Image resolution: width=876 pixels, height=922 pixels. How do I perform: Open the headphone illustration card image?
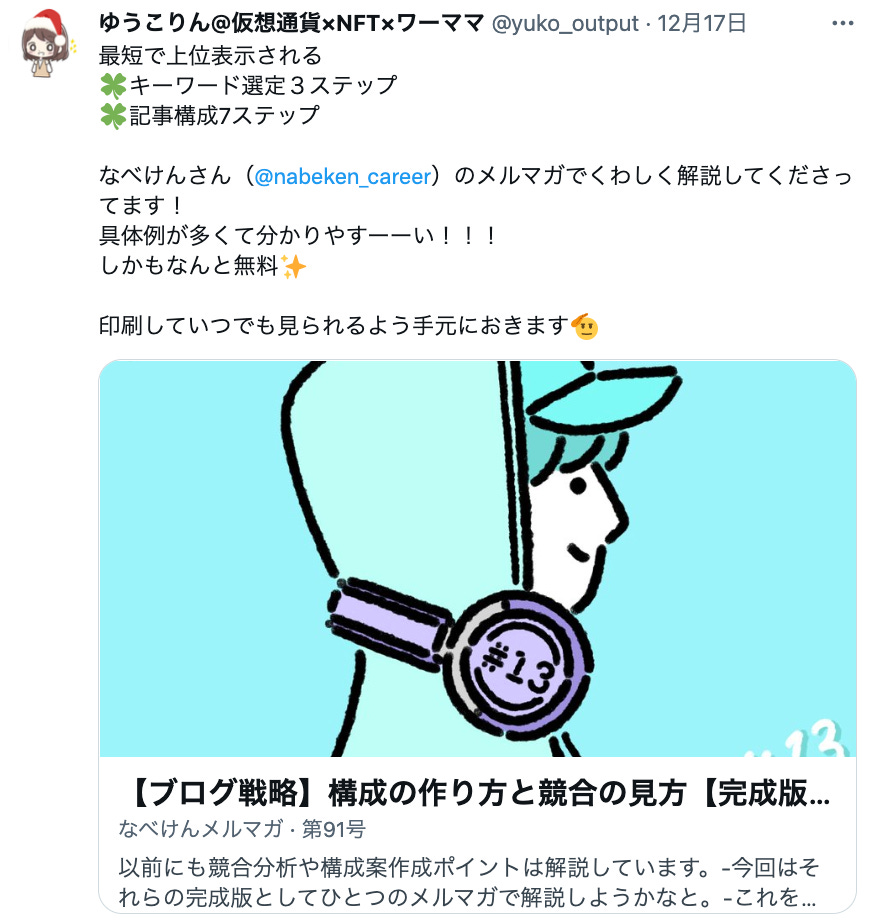(477, 559)
